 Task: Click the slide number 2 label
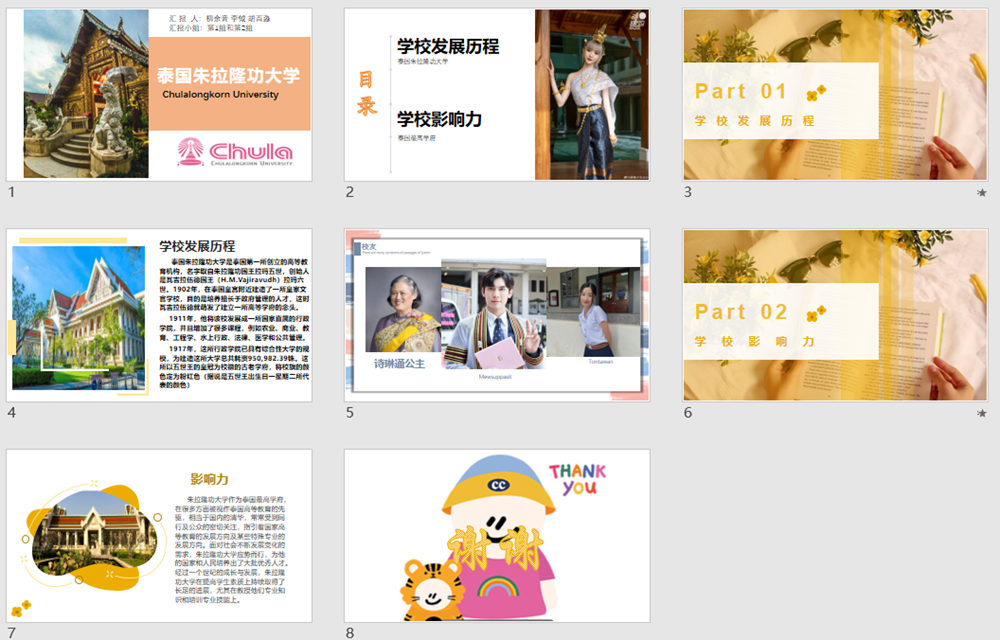pyautogui.click(x=349, y=192)
